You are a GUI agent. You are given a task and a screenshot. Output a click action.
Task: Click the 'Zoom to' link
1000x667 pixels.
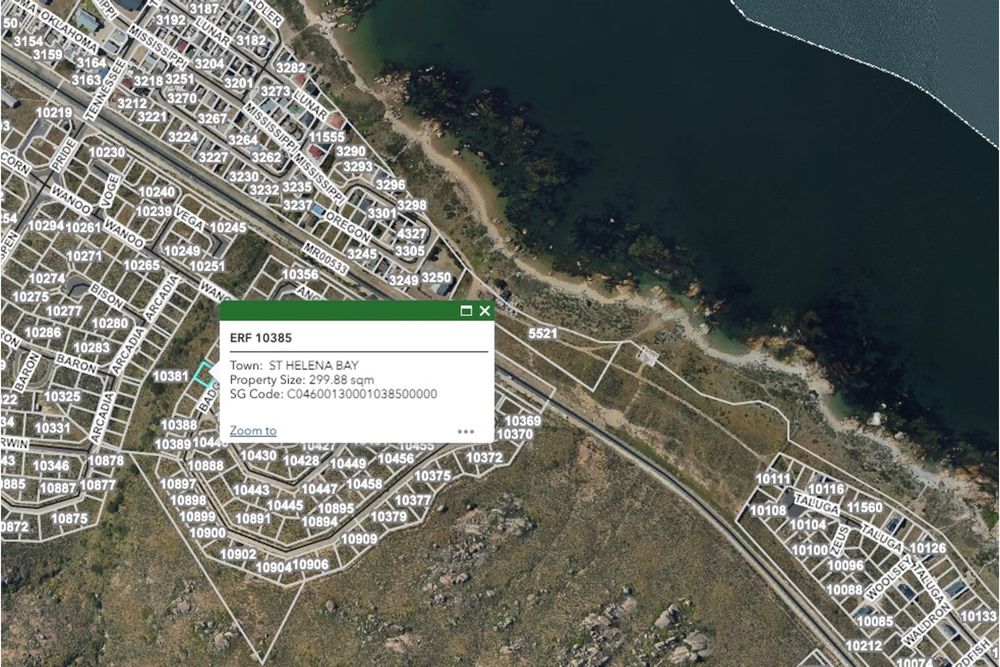[253, 431]
